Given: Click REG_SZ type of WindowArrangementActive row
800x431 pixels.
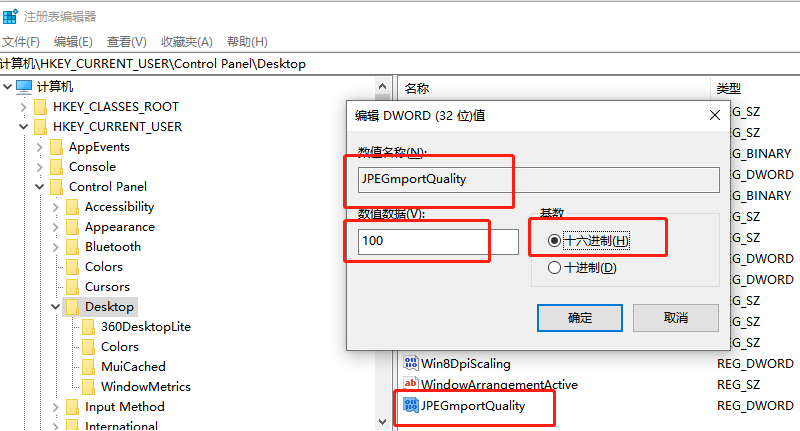Looking at the screenshot, I should click(x=738, y=385).
